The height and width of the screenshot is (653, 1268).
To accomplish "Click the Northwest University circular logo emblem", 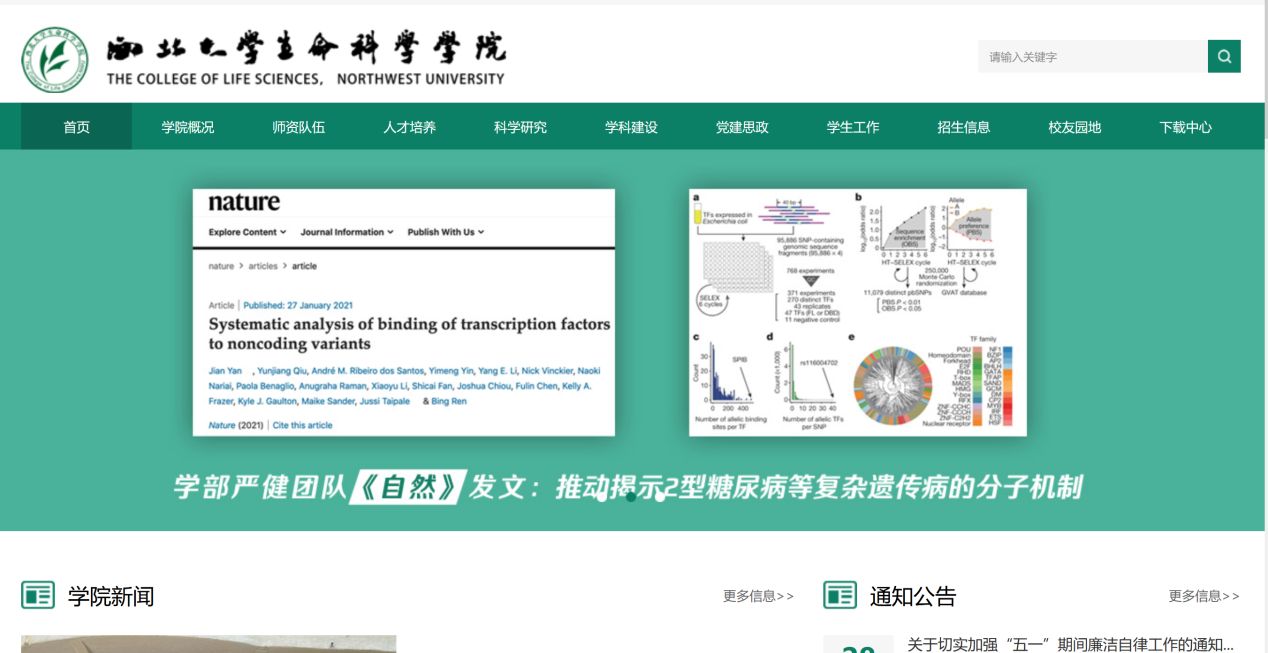I will point(55,59).
